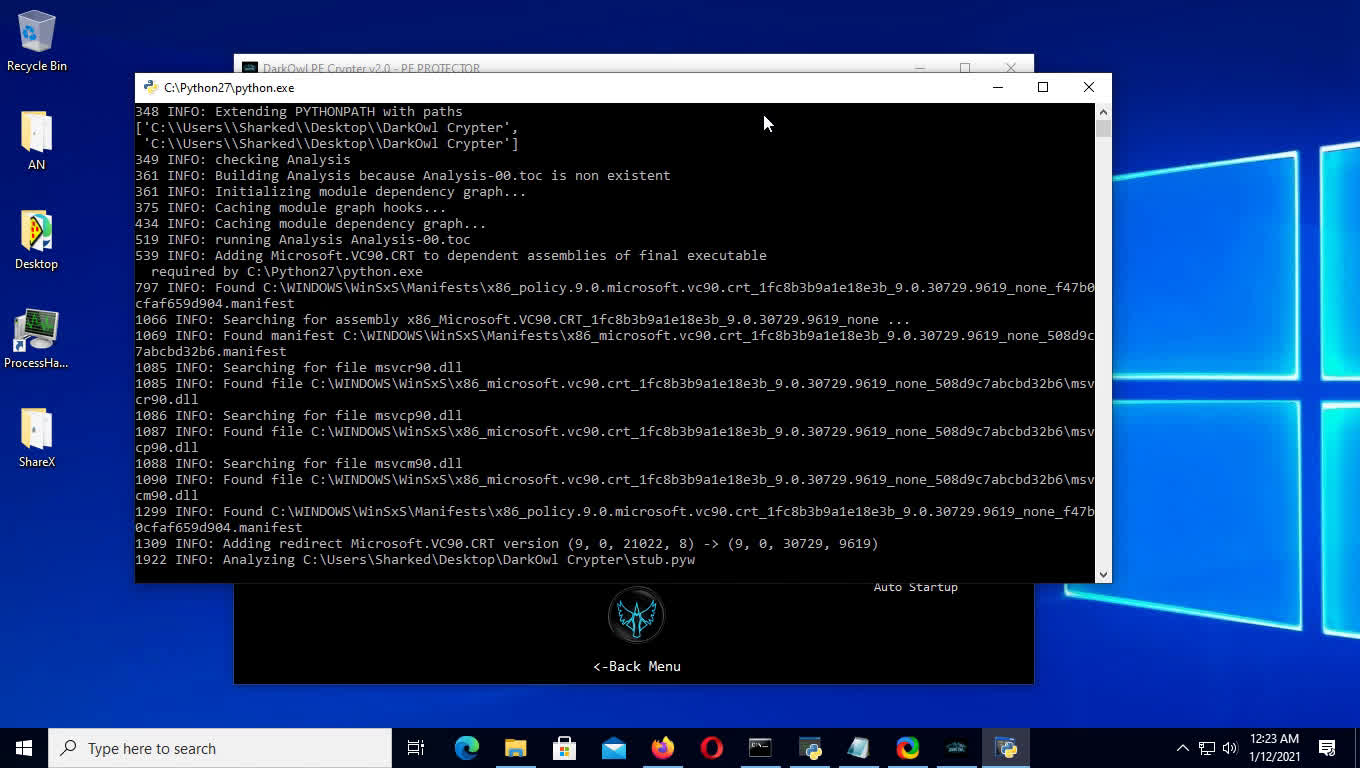Open the Microsoft Store taskbar icon
Viewport: 1360px width, 768px height.
pyautogui.click(x=564, y=748)
